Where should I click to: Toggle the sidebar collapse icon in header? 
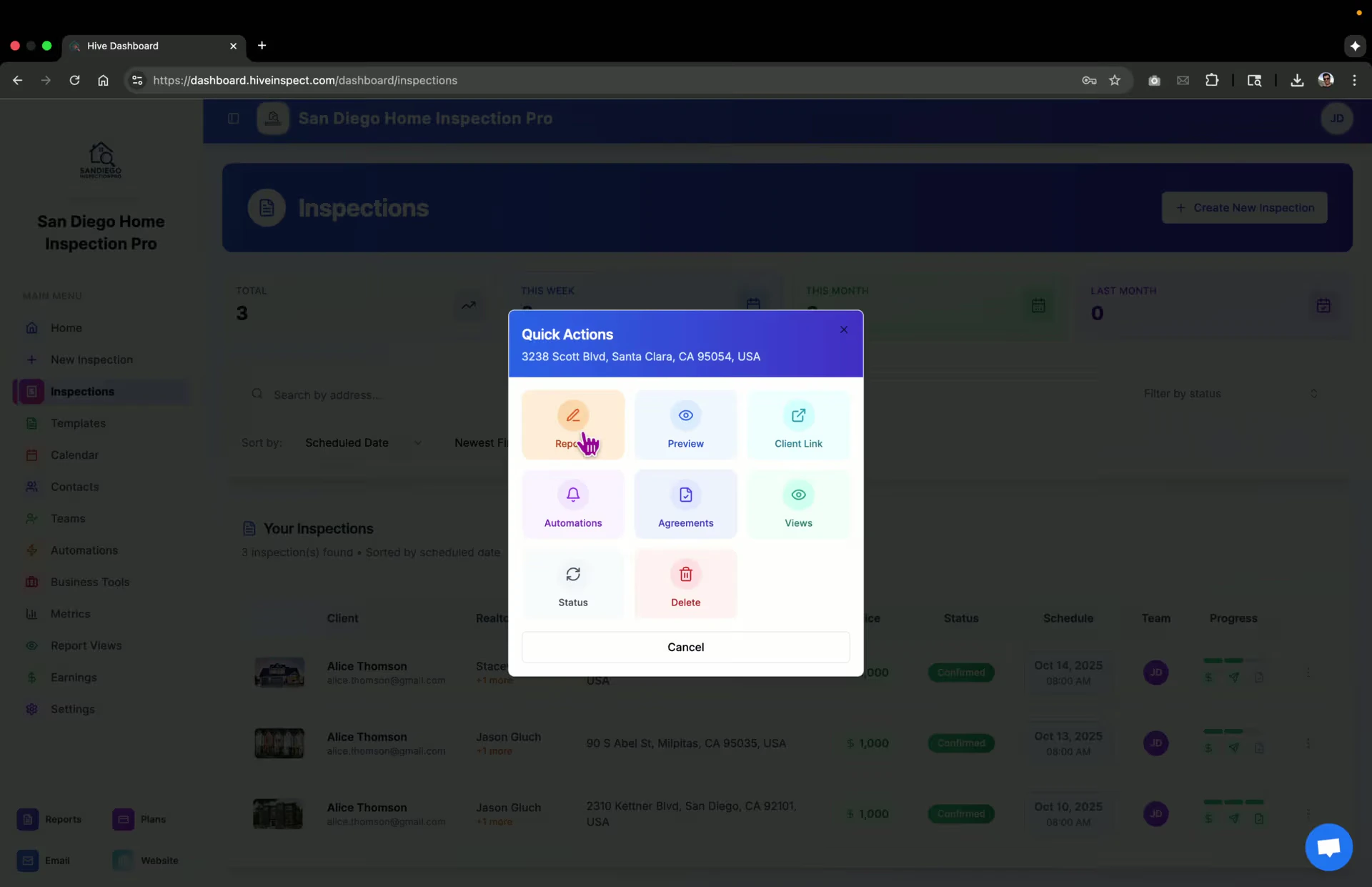[234, 119]
